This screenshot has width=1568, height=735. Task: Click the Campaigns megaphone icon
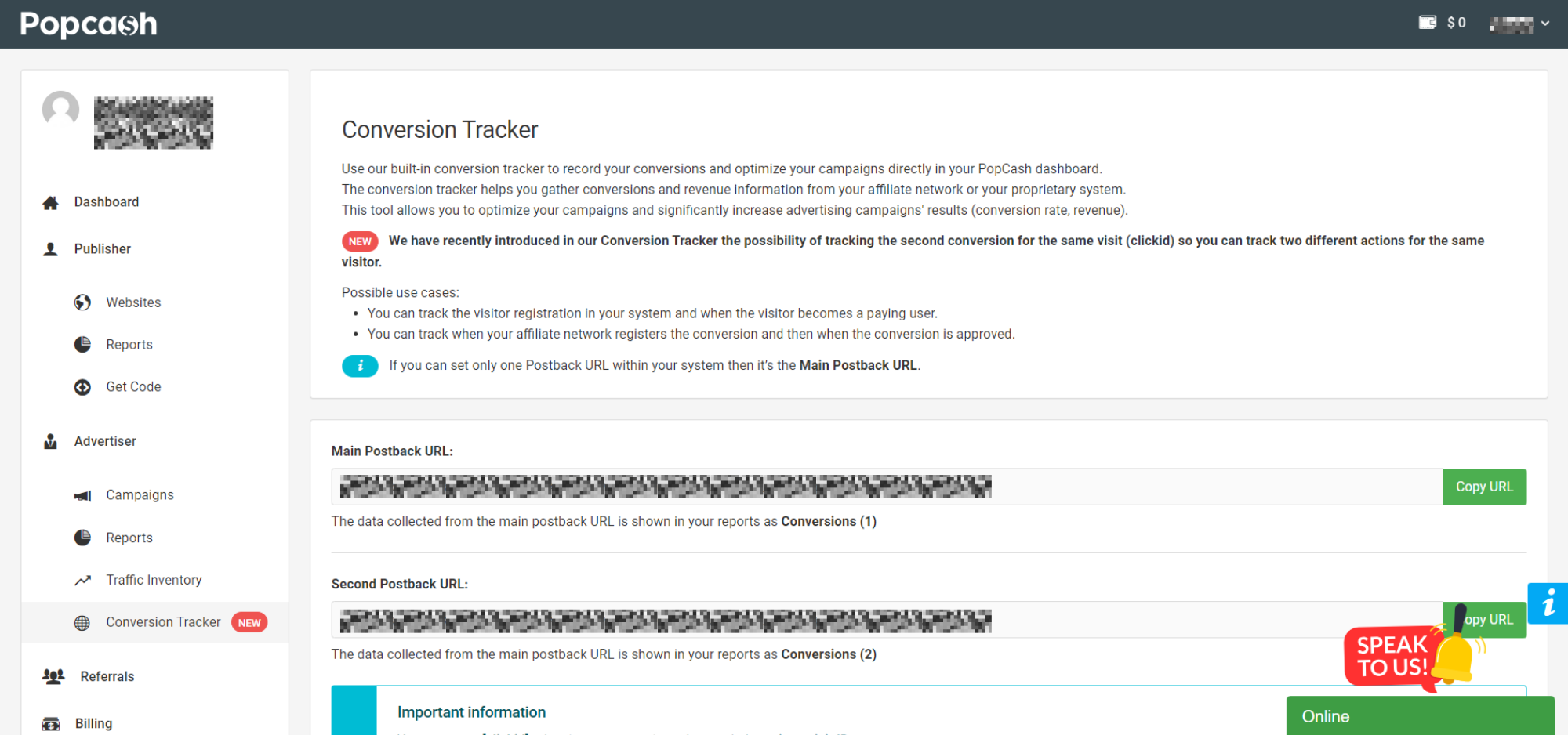[x=82, y=495]
